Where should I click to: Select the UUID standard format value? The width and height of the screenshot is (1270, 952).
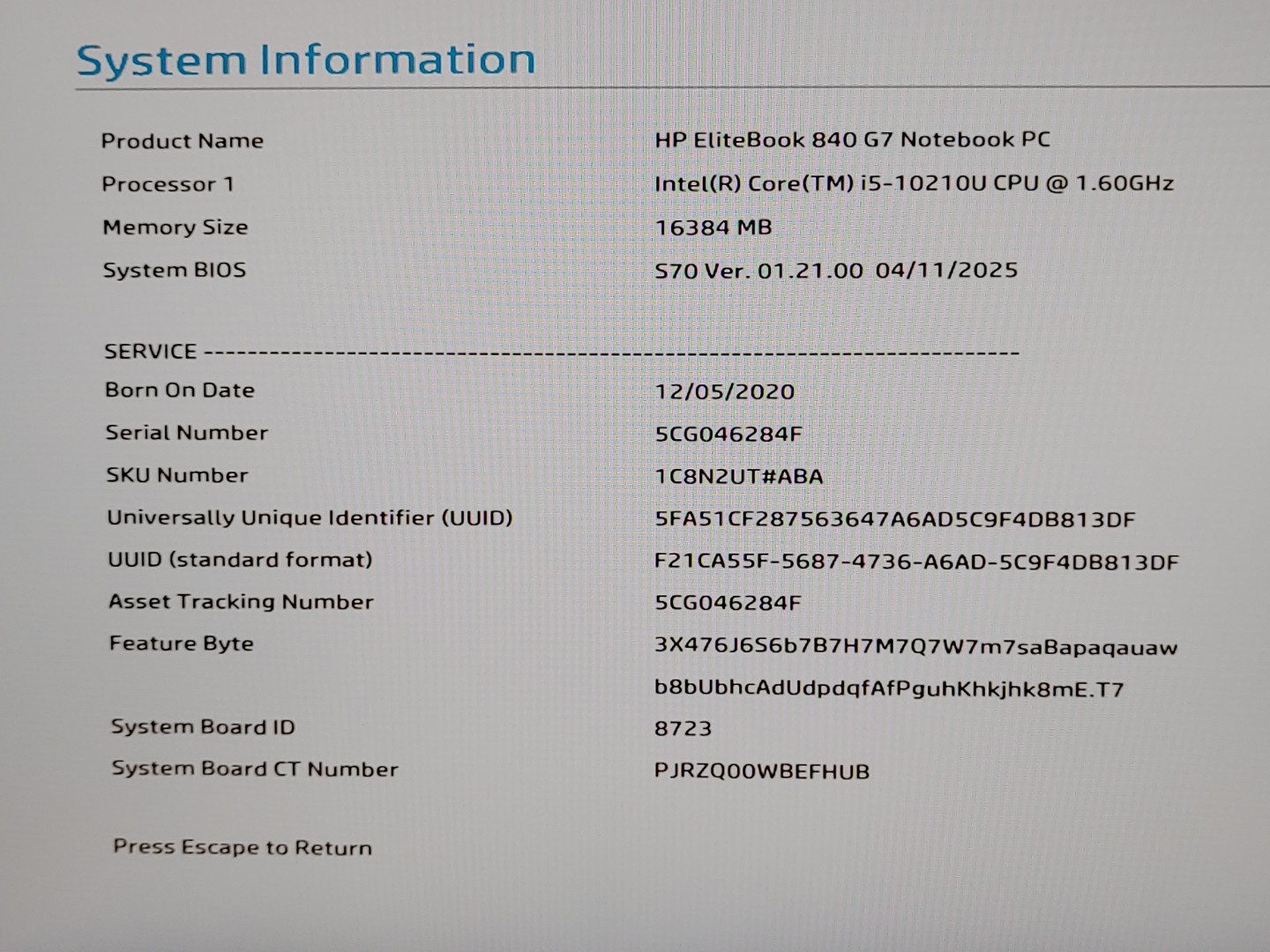[917, 560]
